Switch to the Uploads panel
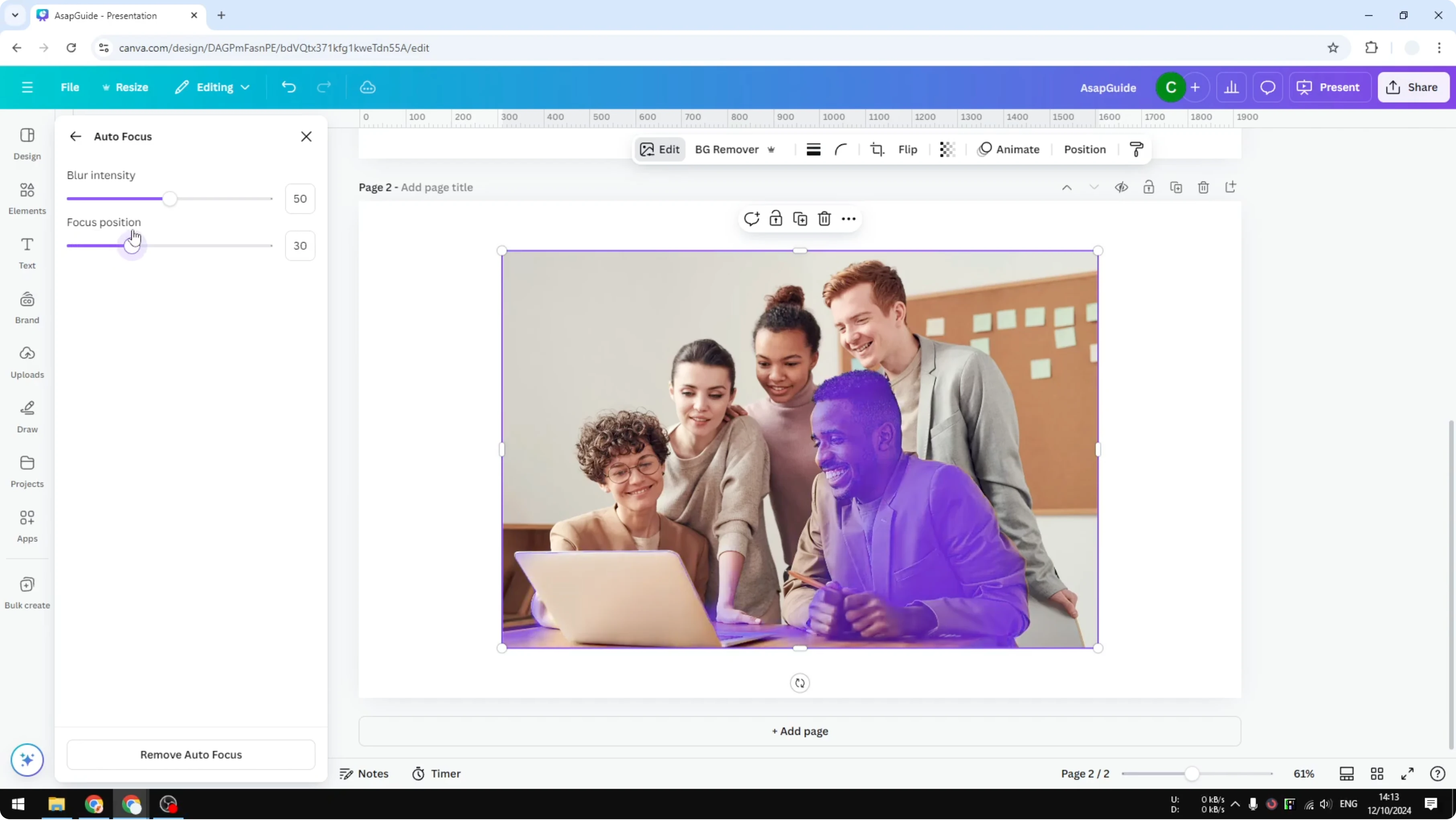1456x820 pixels. pyautogui.click(x=27, y=361)
